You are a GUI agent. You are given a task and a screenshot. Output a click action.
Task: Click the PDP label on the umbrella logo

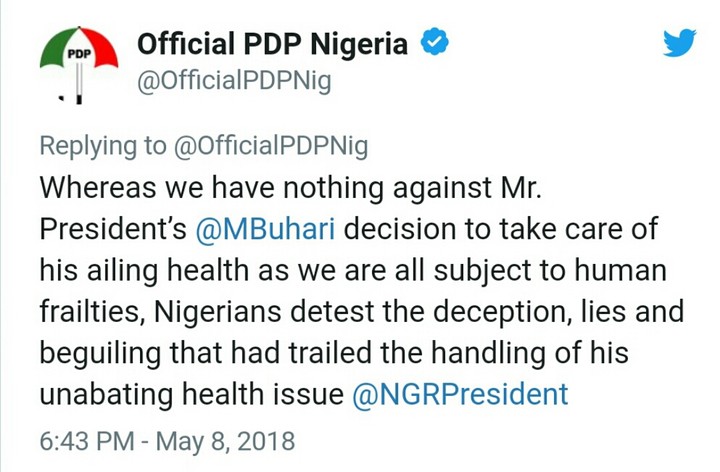point(79,54)
